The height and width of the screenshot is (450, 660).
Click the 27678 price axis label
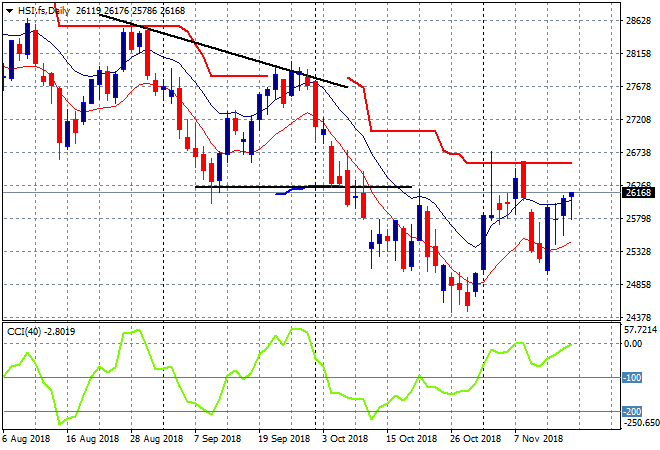tap(639, 87)
